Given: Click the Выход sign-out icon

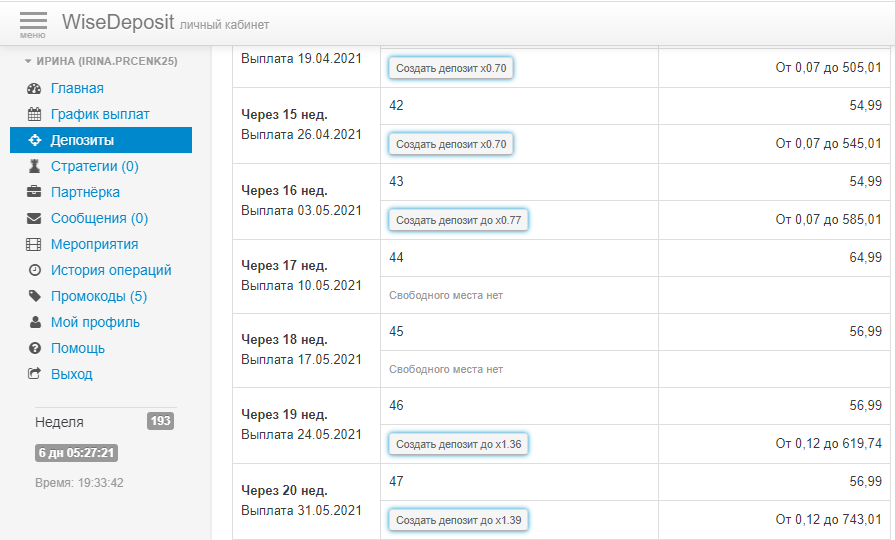Looking at the screenshot, I should pyautogui.click(x=34, y=375).
